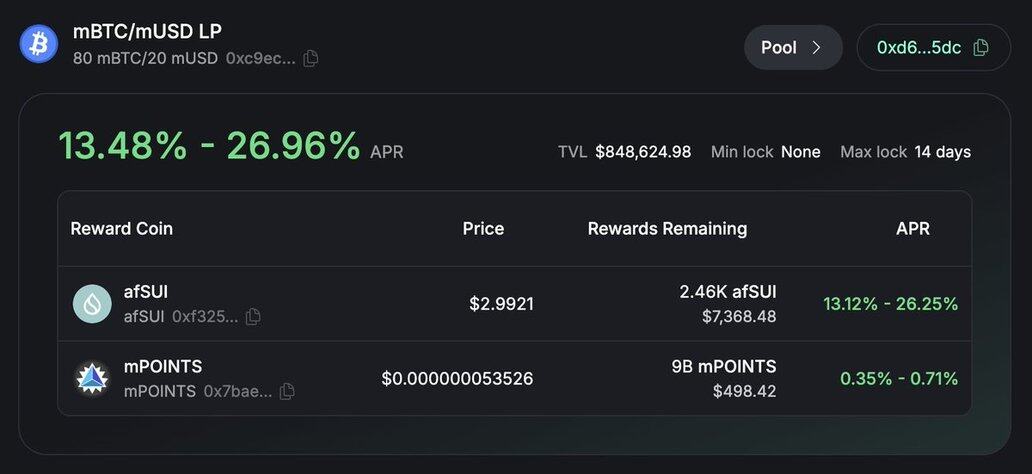
Task: Select the Reward Coin column header
Action: [121, 228]
